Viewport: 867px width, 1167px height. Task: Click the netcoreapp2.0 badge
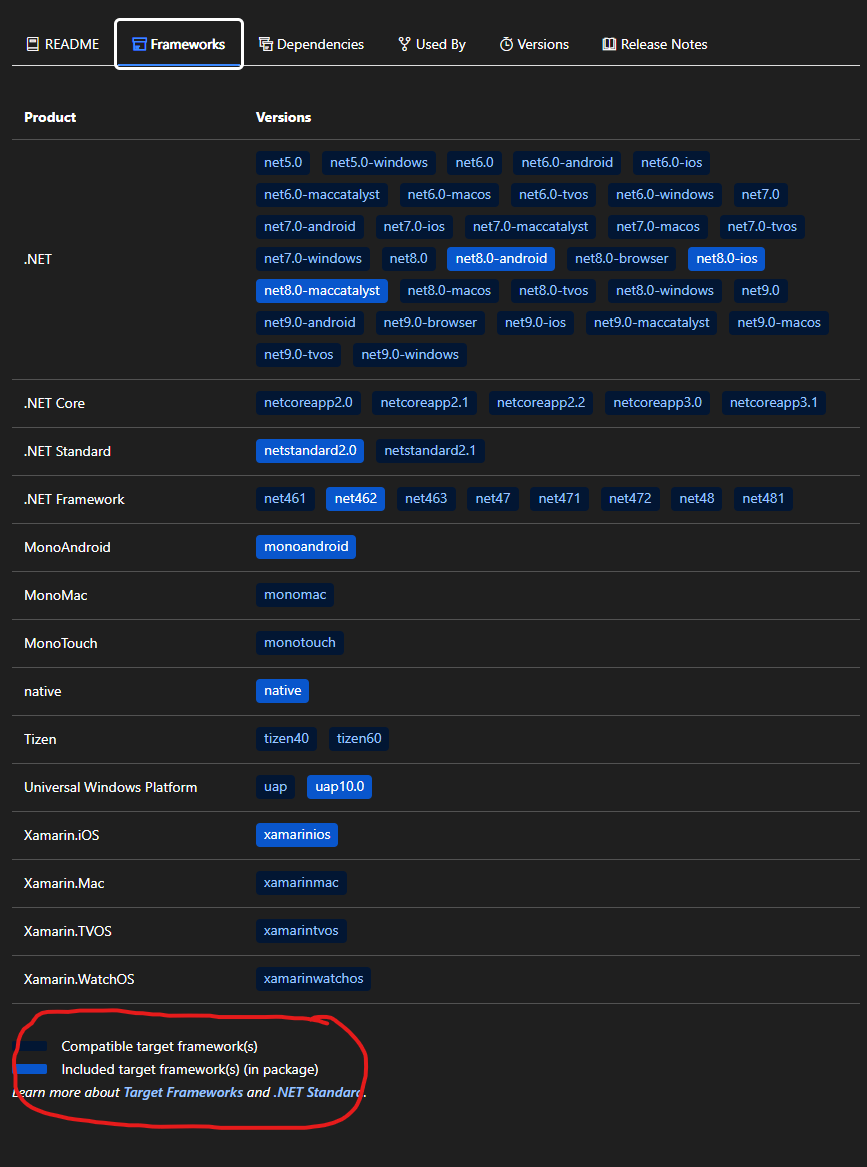pos(308,403)
